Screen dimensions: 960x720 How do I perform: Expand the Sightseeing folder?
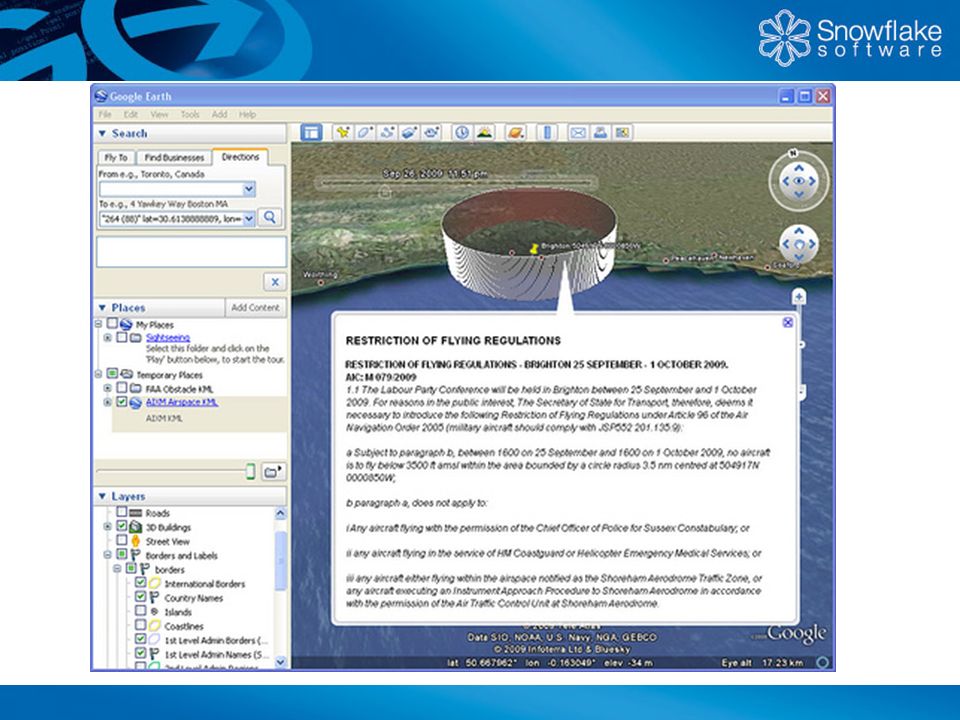[x=108, y=337]
